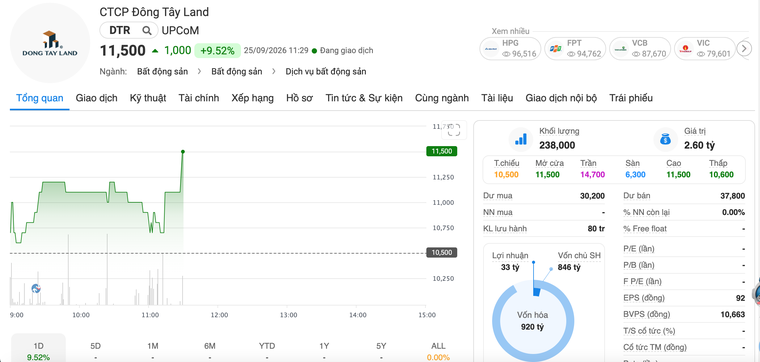Click the Khối lượng value 238,000
The width and height of the screenshot is (760, 362).
(557, 145)
